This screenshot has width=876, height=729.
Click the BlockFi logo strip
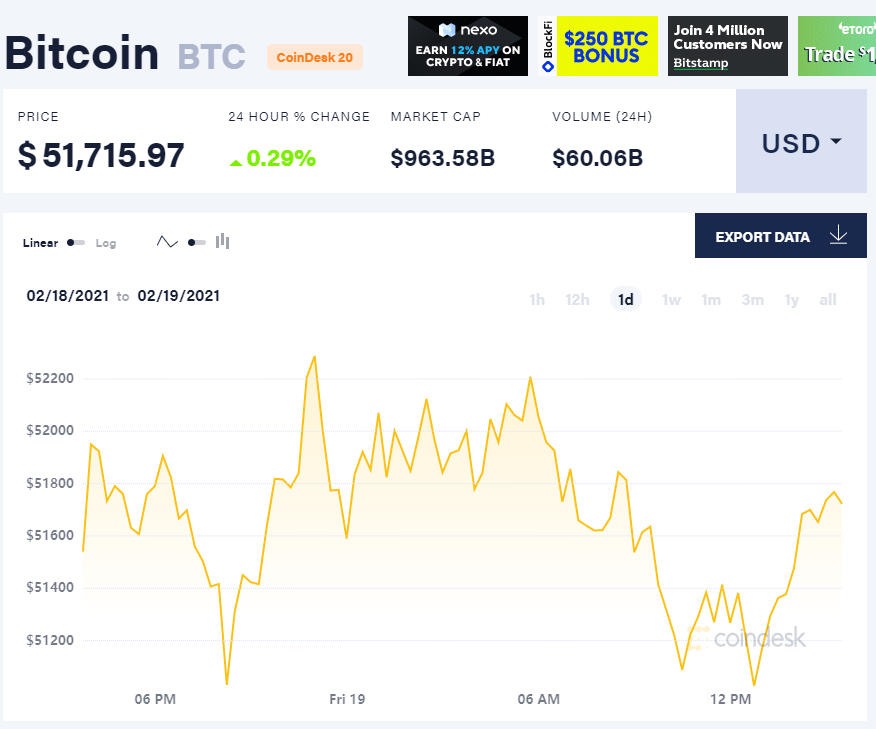tap(547, 46)
